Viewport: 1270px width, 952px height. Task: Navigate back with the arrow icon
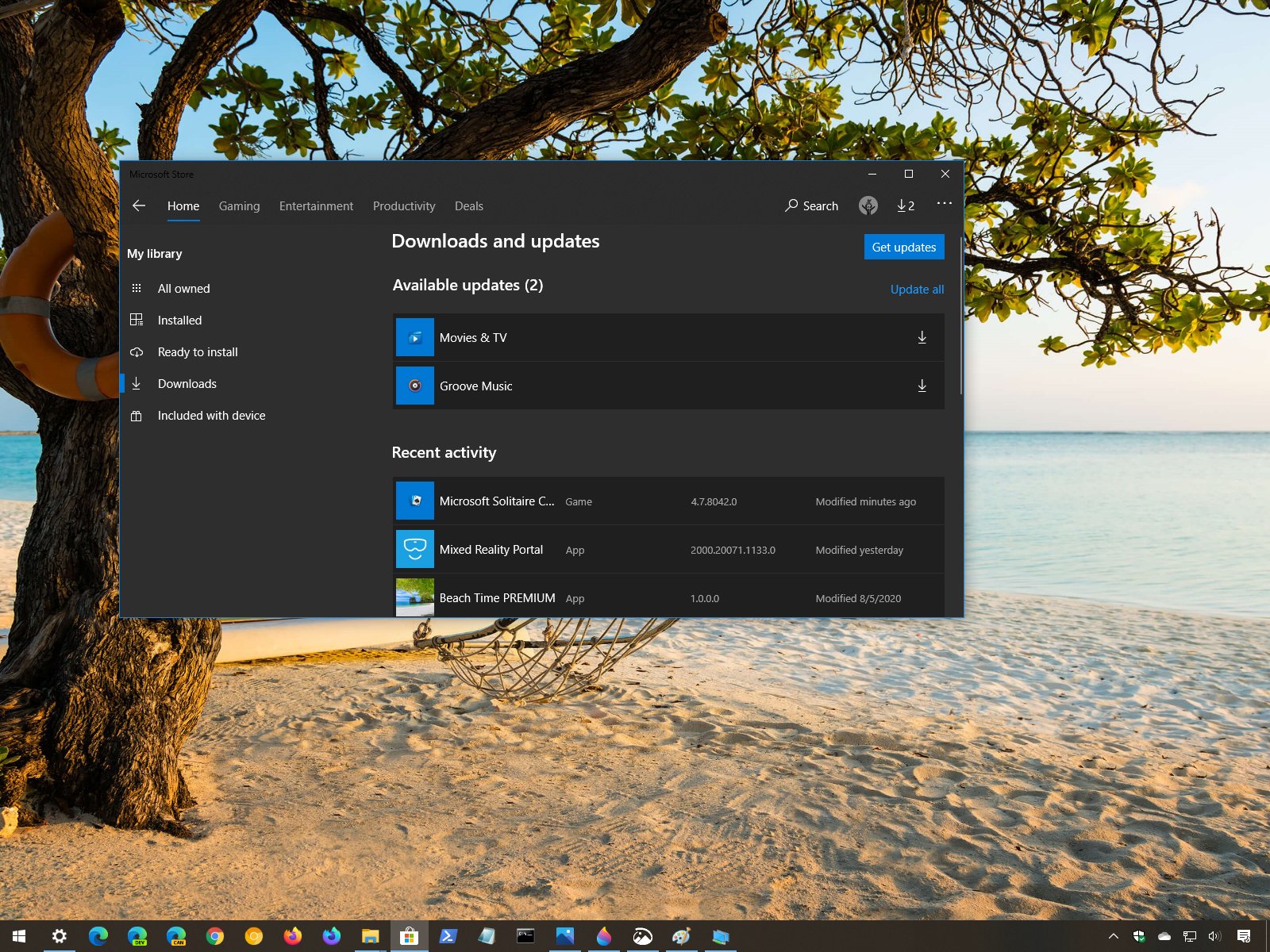click(x=139, y=205)
